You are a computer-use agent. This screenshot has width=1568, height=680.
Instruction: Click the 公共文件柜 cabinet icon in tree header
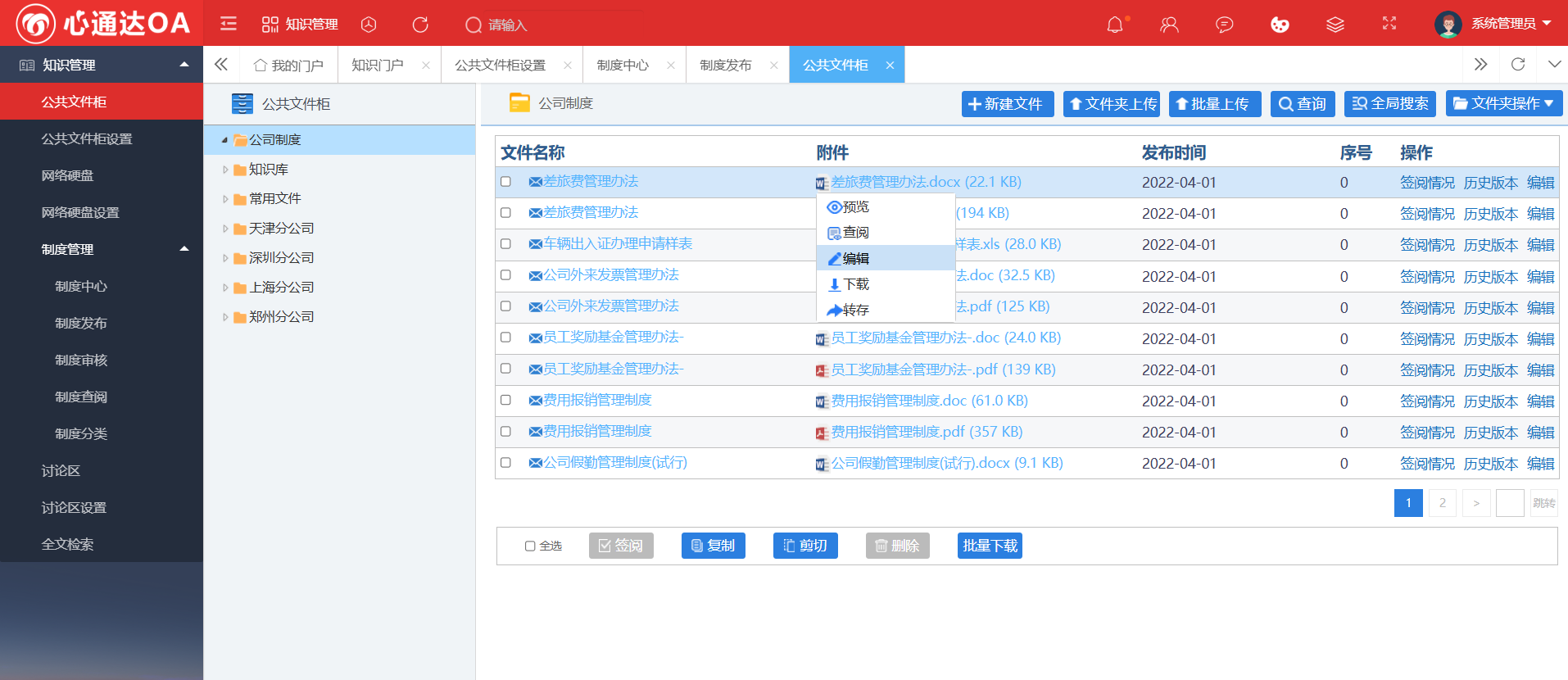point(242,104)
